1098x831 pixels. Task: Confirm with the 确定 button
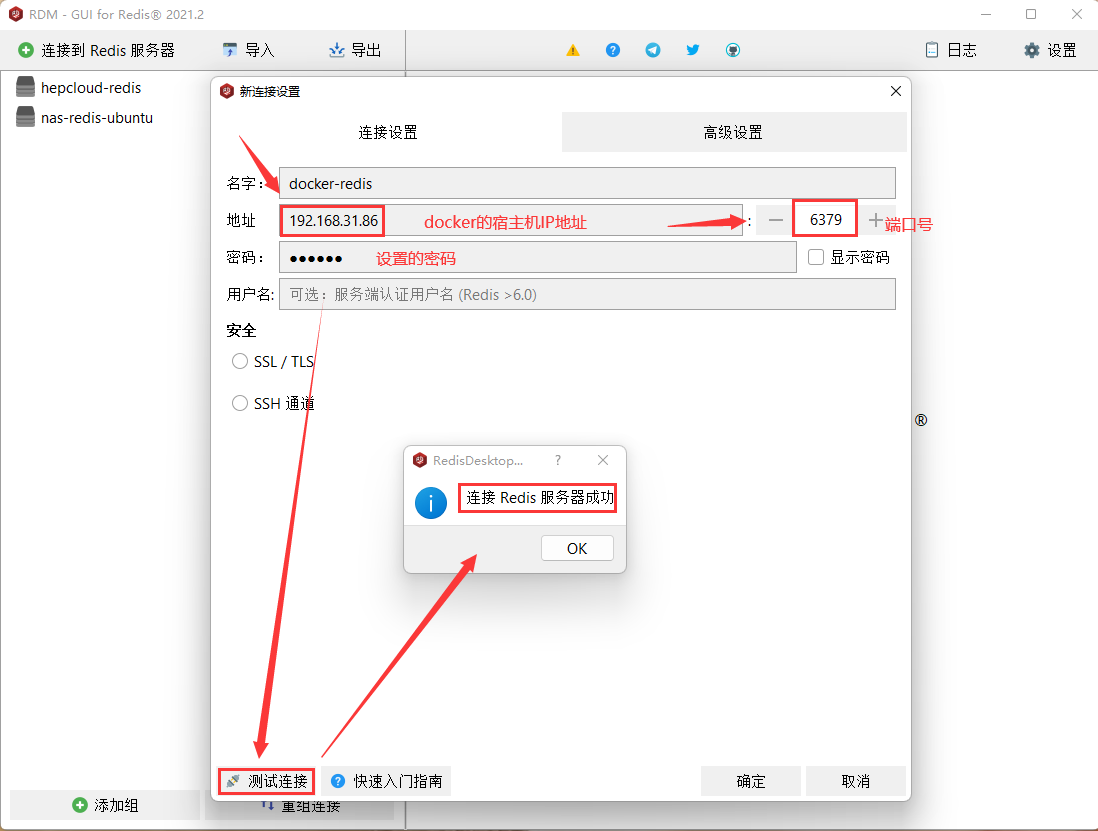(x=751, y=781)
